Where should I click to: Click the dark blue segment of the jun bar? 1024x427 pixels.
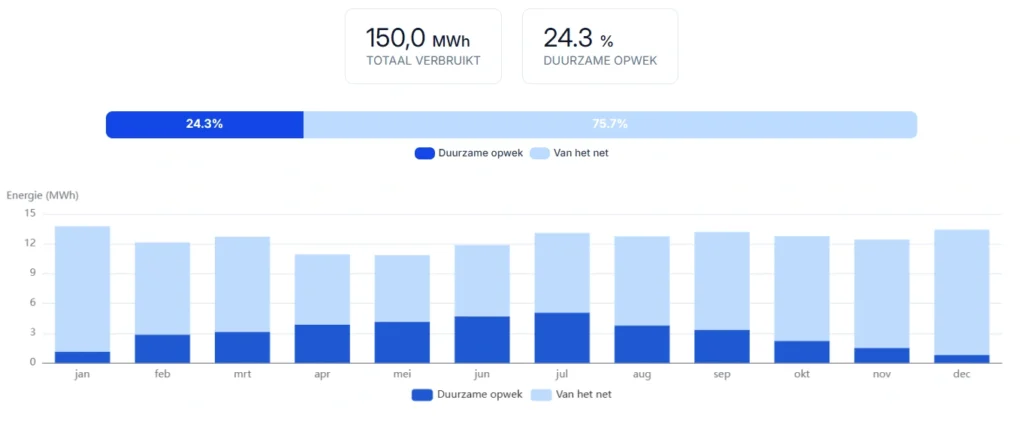482,340
